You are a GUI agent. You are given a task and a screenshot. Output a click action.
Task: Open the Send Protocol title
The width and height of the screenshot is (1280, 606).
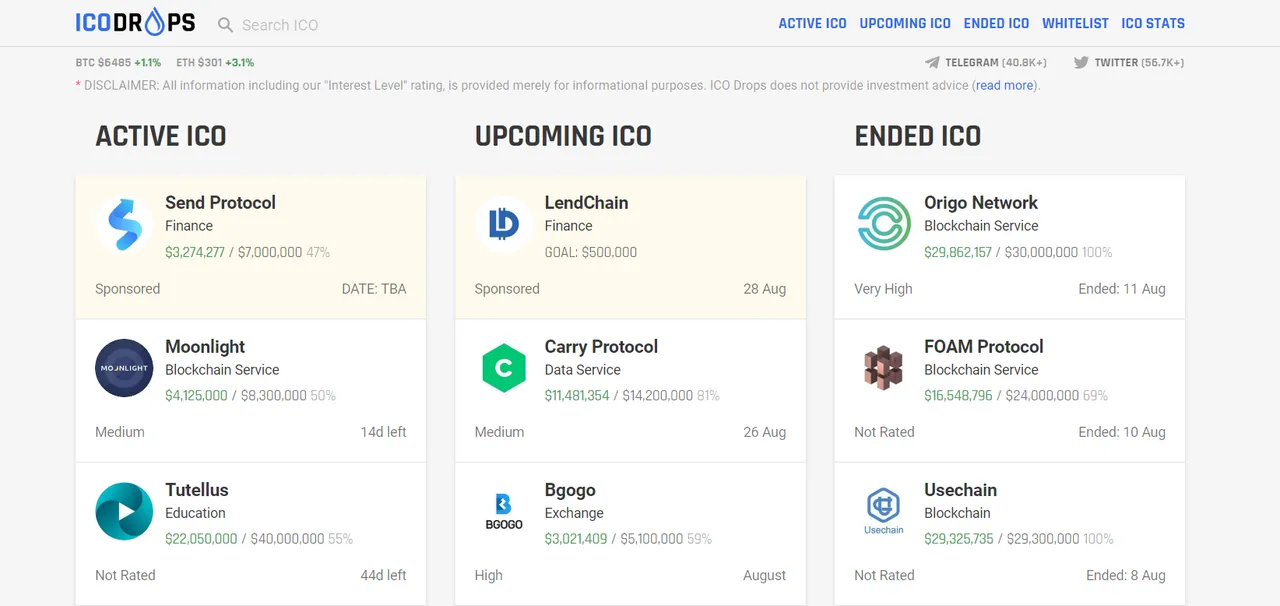(220, 203)
